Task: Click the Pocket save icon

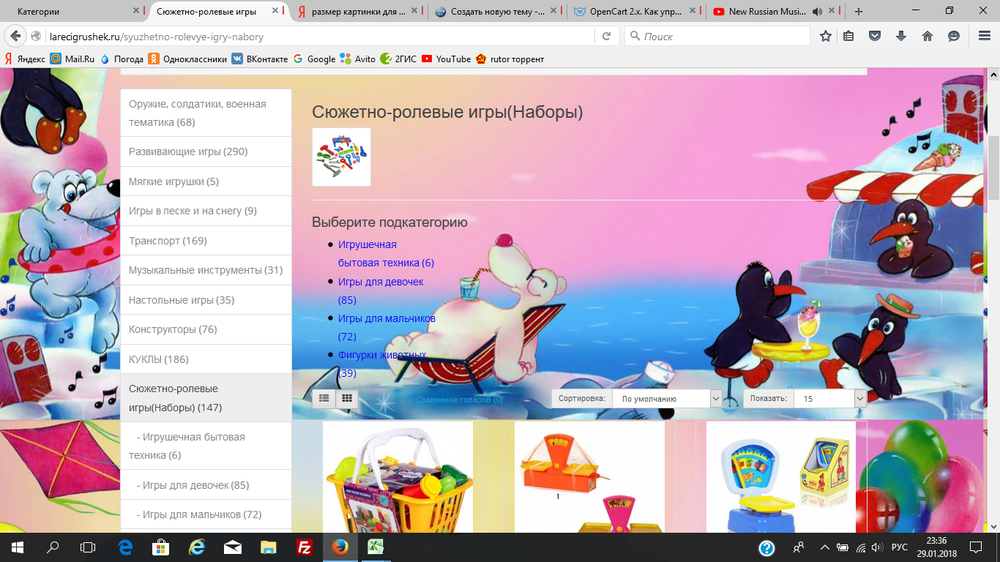Action: click(x=875, y=36)
